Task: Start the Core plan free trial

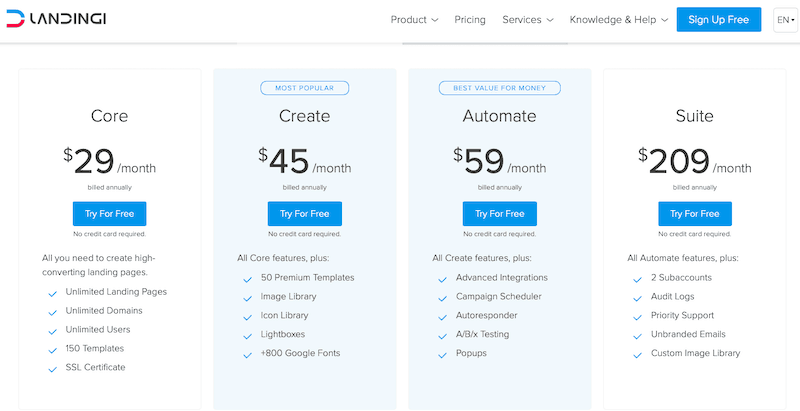Action: (109, 214)
